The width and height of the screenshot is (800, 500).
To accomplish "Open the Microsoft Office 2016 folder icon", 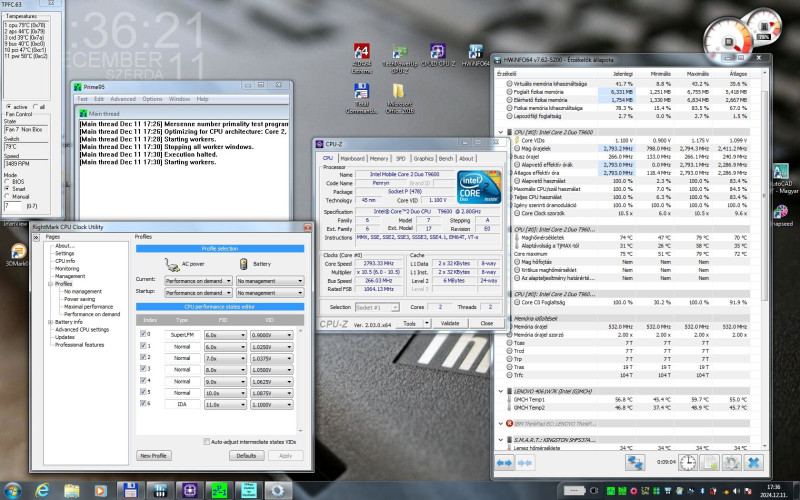I will (x=399, y=98).
